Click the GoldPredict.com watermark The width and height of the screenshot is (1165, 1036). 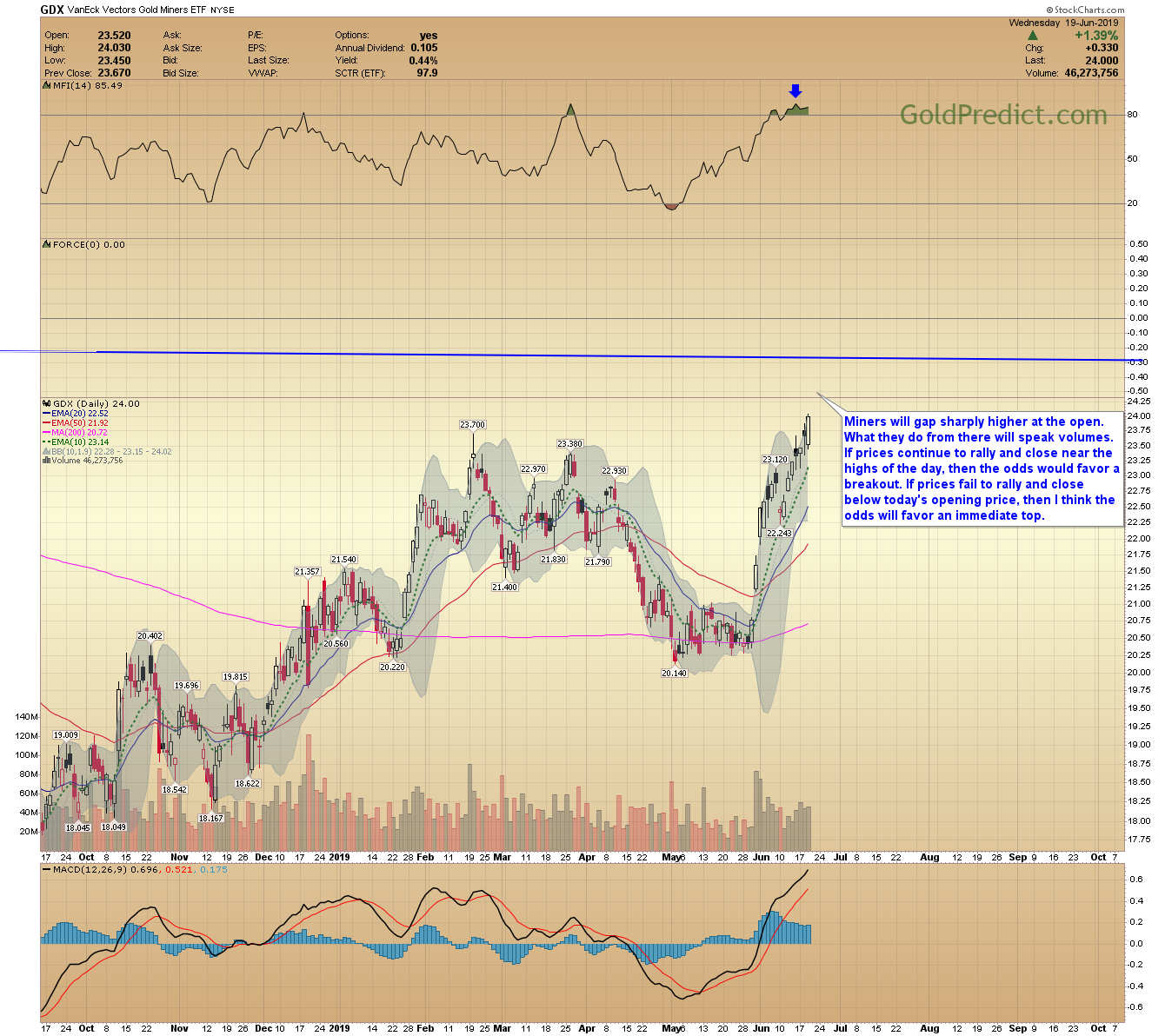coord(1003,116)
